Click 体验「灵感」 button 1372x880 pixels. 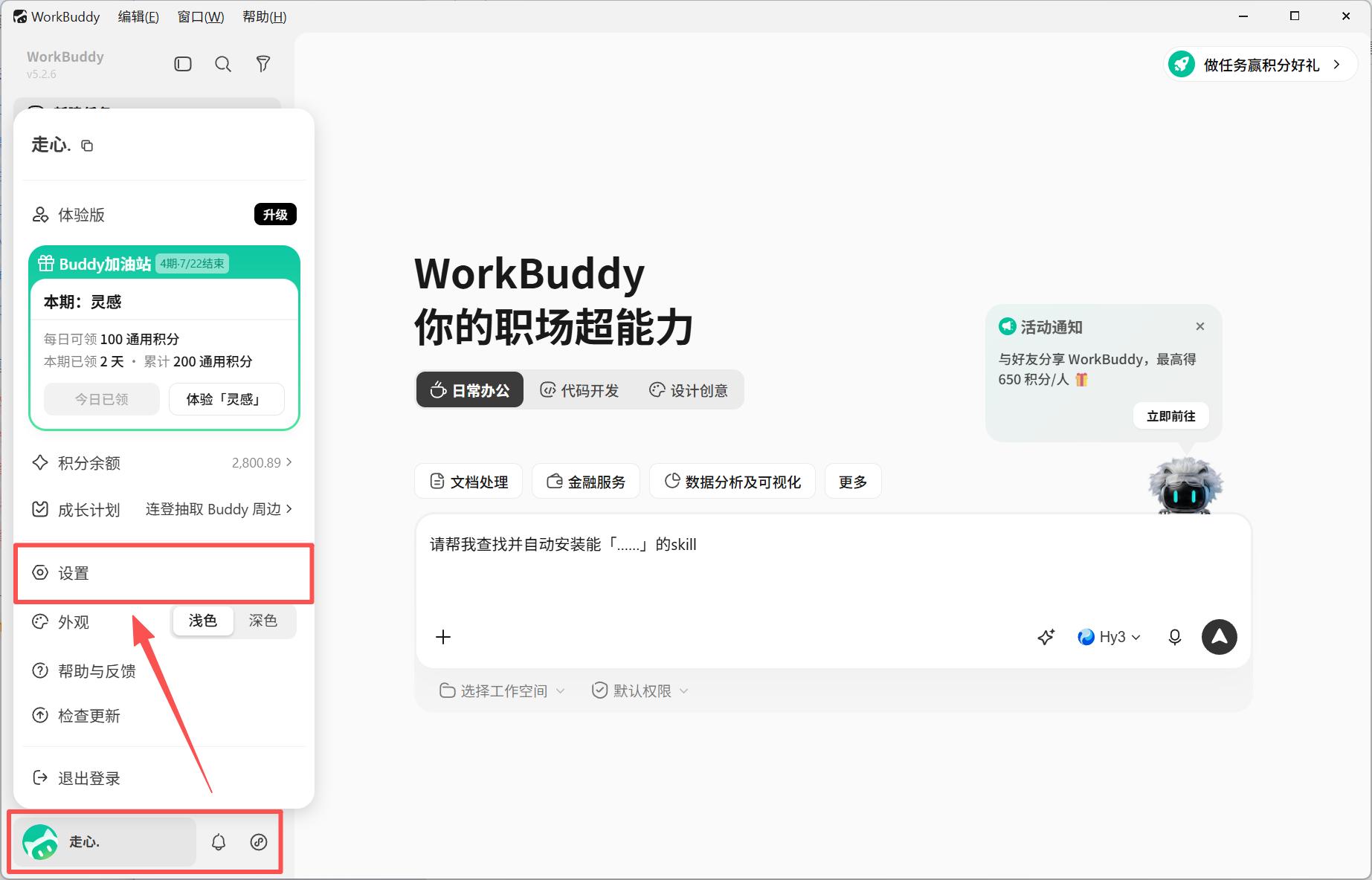227,399
